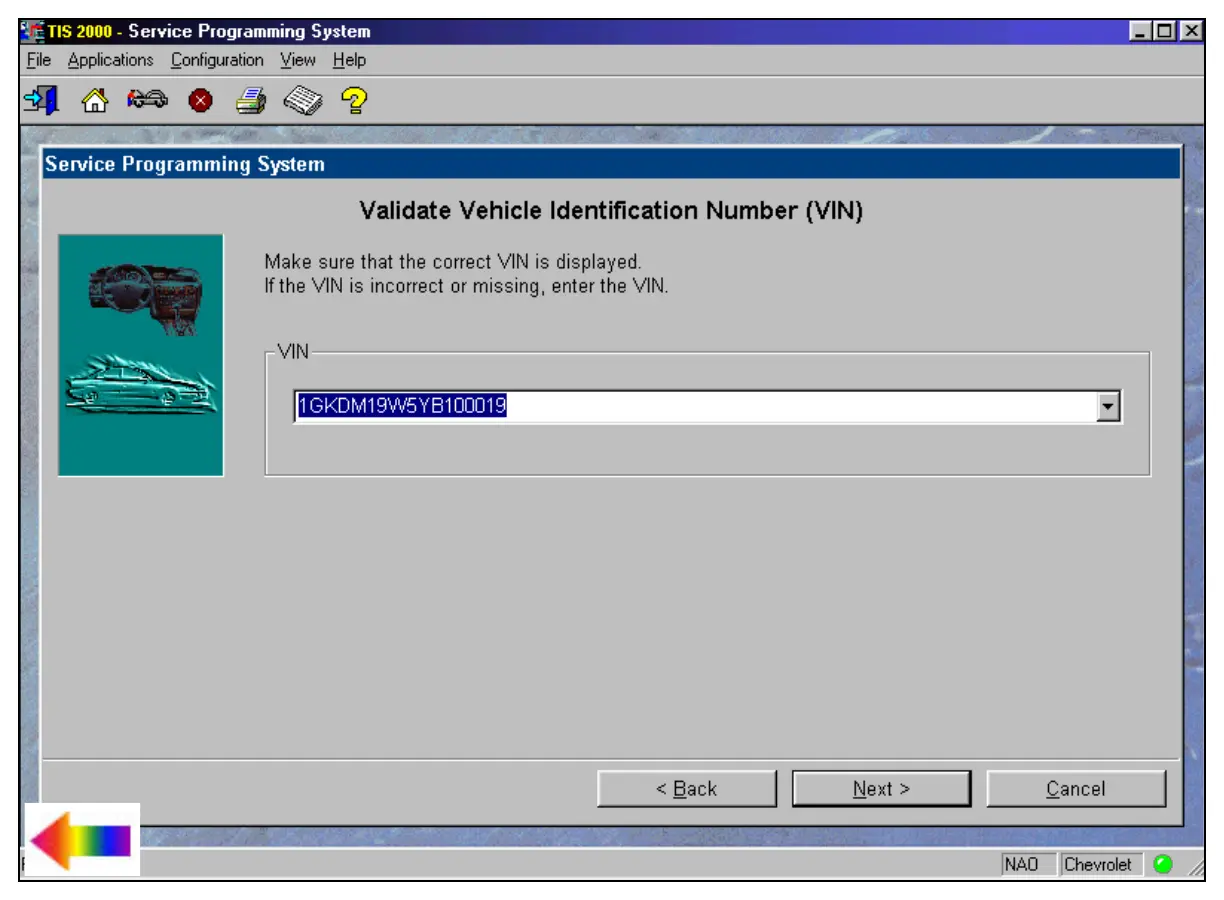Click the yellow question mark help icon
The image size is (1224, 900).
coord(354,100)
